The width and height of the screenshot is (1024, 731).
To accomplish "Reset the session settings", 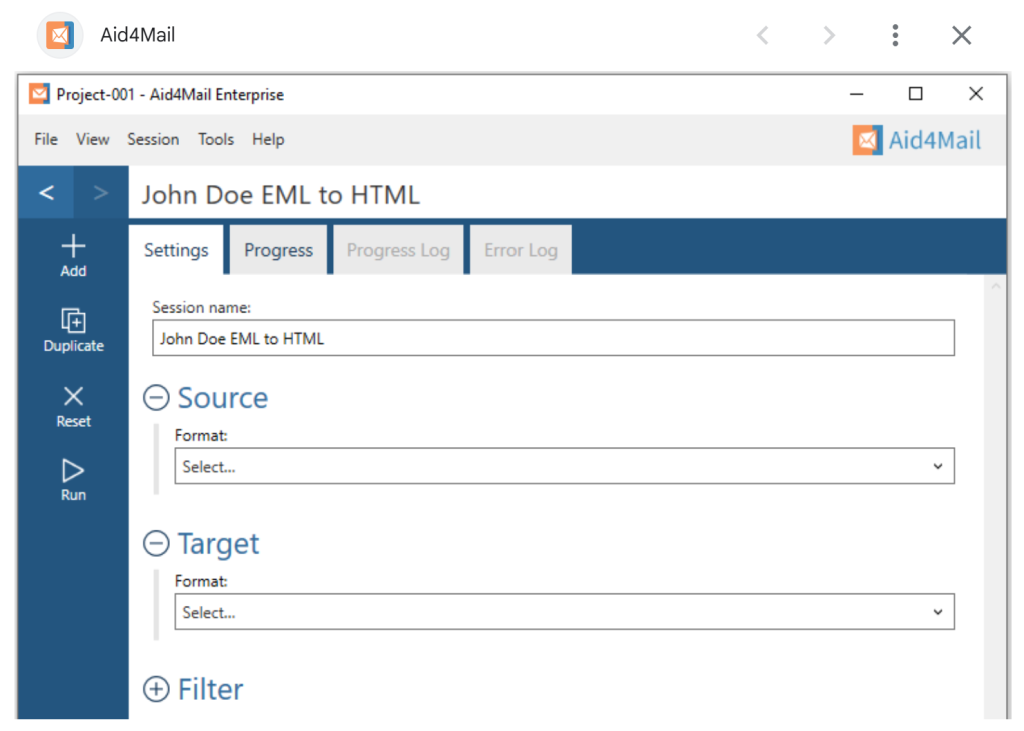I will (x=73, y=406).
